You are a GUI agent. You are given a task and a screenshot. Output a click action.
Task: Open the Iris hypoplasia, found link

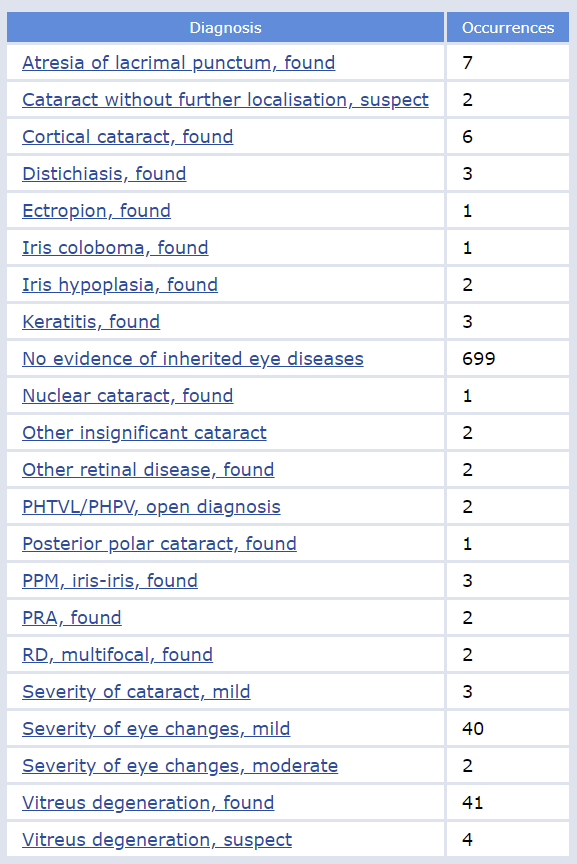pos(120,285)
